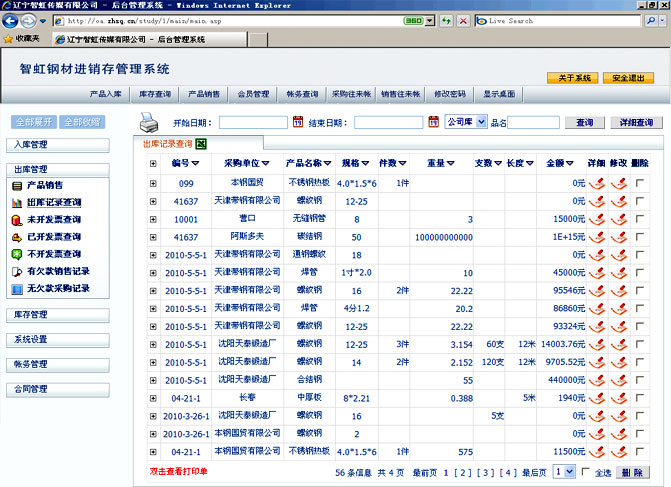Click the detail icon for row 099
Viewport: 671px width, 487px height.
pos(597,183)
